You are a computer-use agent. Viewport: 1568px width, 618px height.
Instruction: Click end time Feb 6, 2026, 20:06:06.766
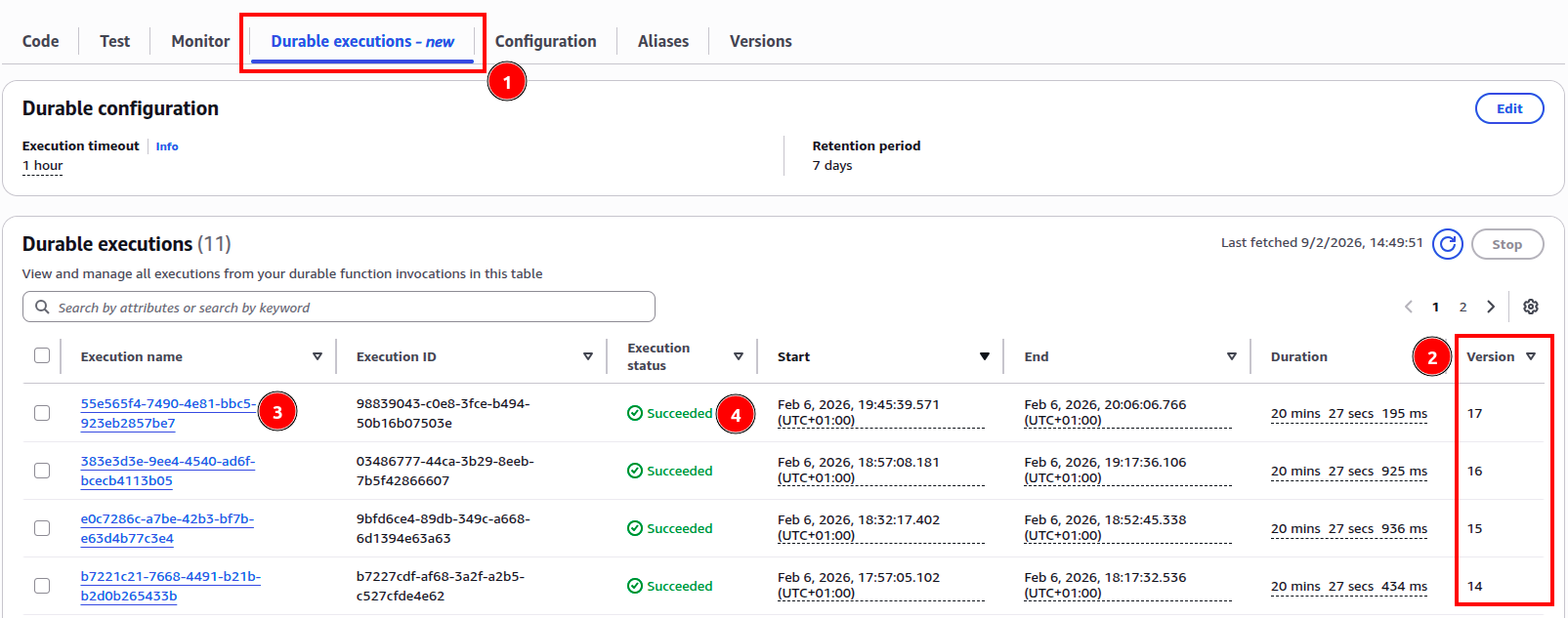point(1128,412)
